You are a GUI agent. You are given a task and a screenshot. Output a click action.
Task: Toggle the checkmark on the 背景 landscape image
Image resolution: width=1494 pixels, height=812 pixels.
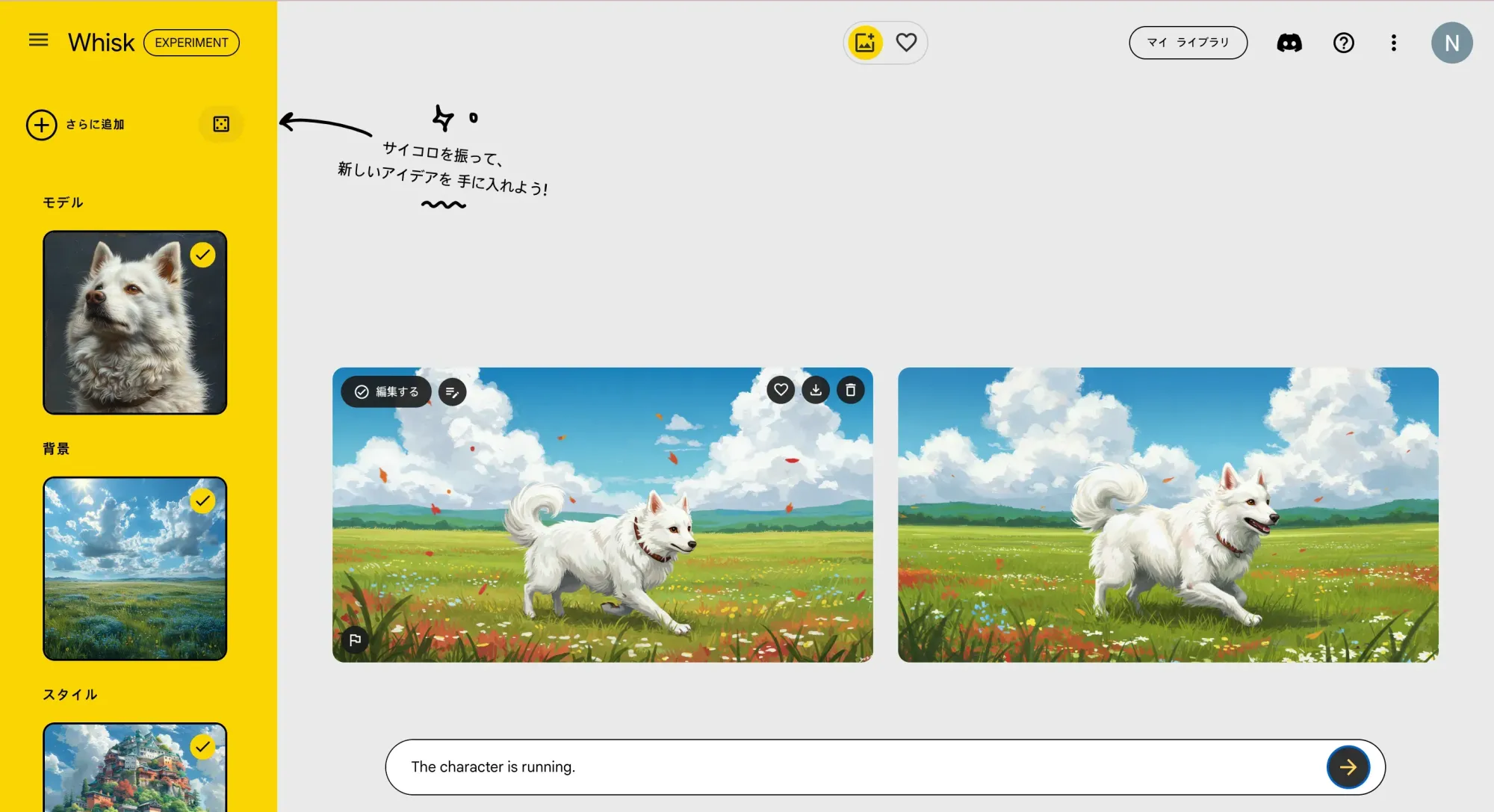(x=202, y=500)
